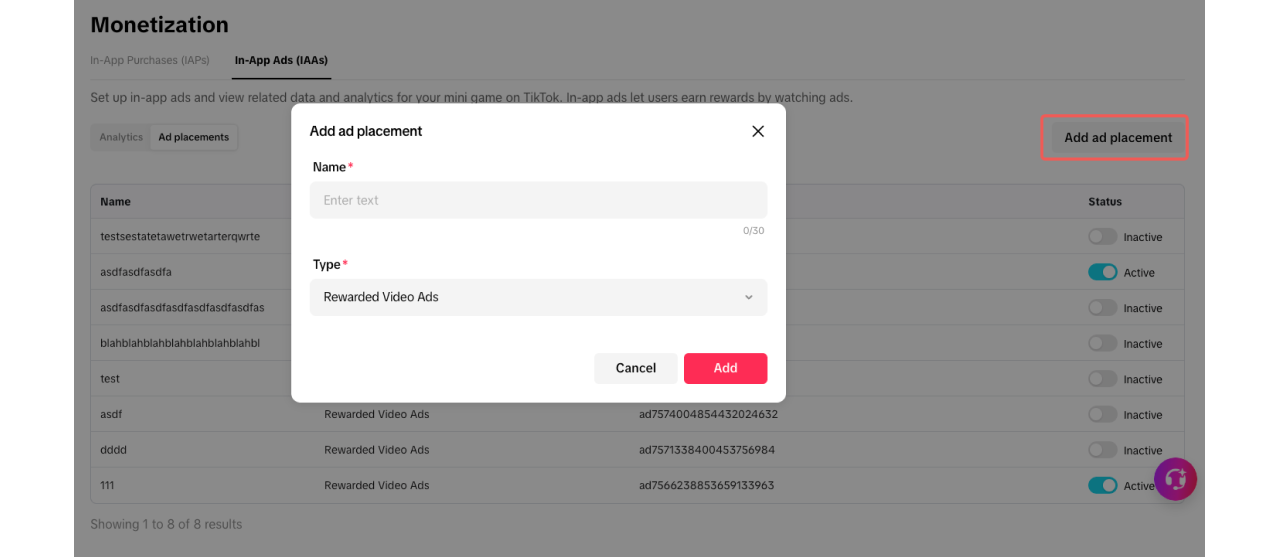Focus the Name text input field
This screenshot has width=1280, height=557.
538,200
